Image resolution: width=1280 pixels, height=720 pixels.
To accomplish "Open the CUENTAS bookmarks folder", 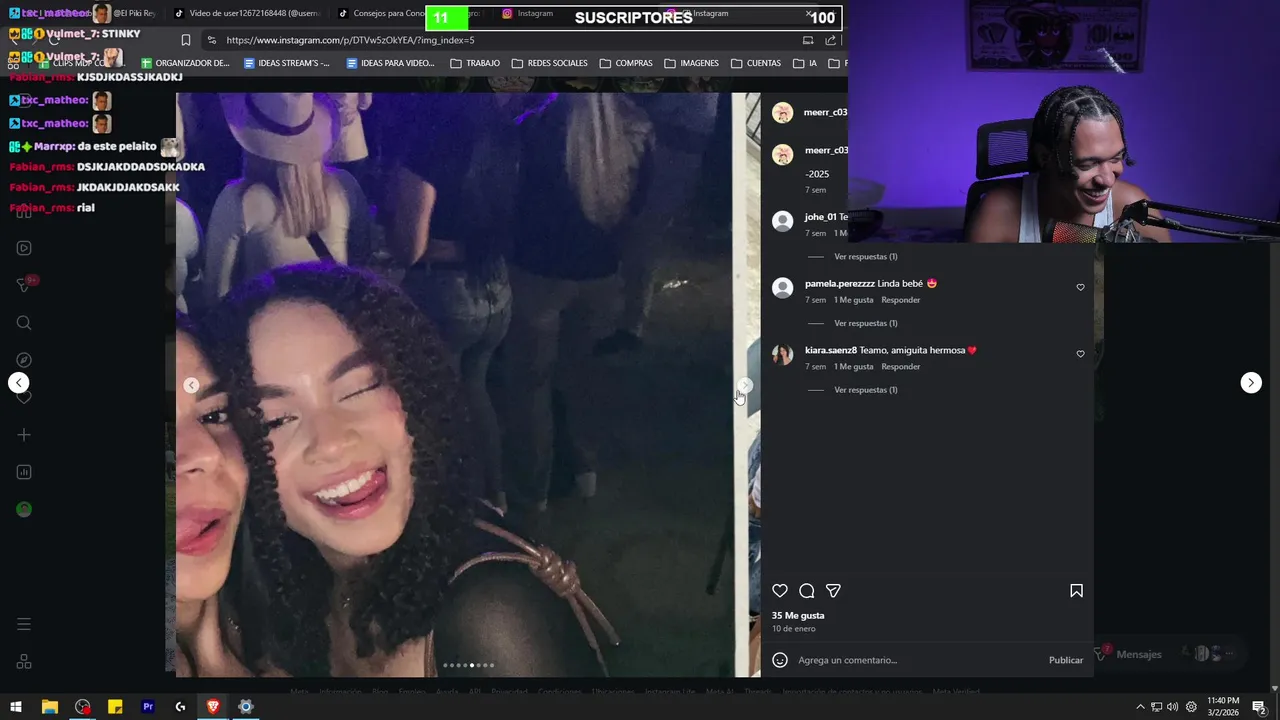I will pos(756,63).
